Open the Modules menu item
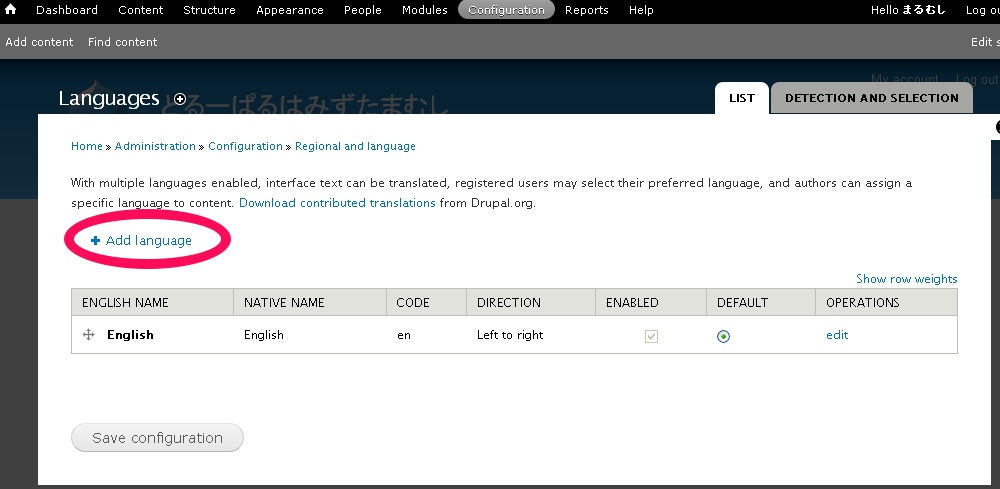1000x489 pixels. coord(424,10)
